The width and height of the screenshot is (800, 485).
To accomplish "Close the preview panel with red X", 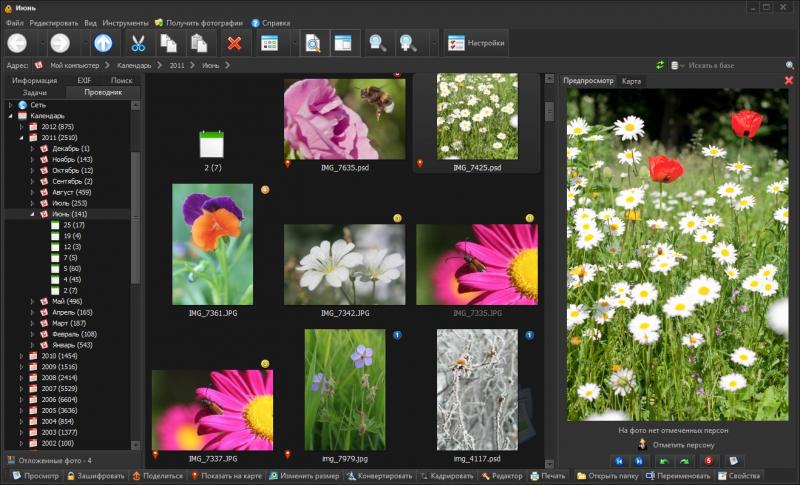I will 789,81.
